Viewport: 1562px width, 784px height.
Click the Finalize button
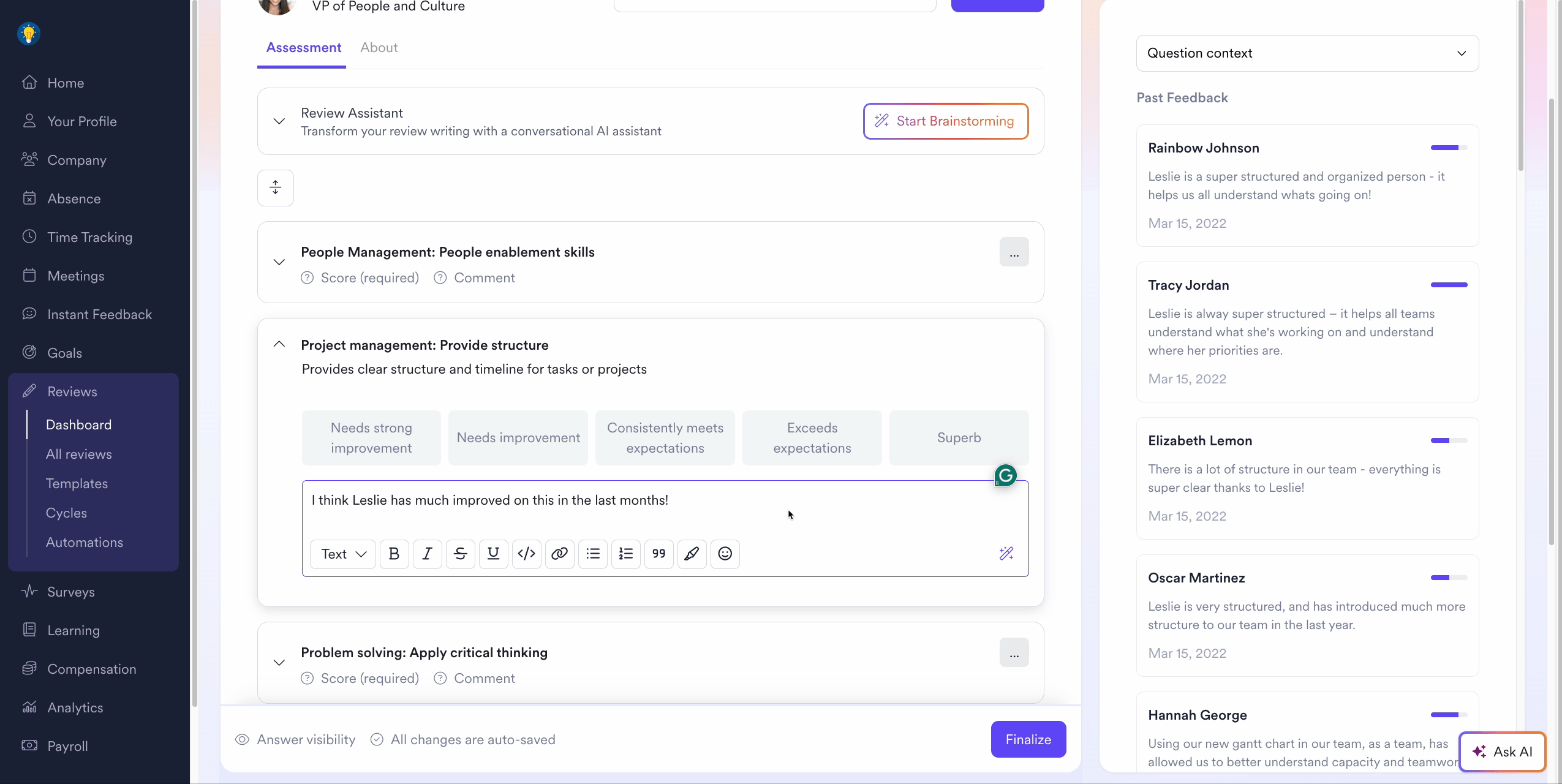tap(1028, 739)
